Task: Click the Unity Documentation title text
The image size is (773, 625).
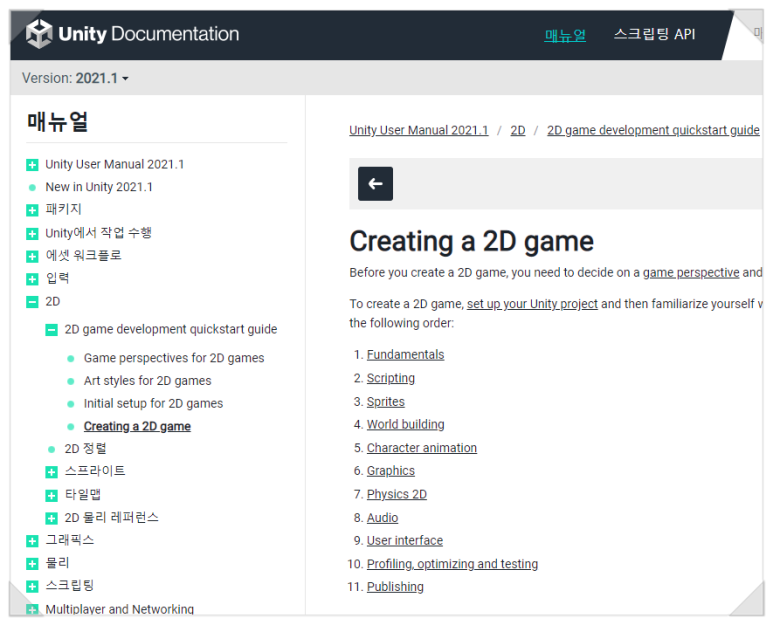Action: click(x=148, y=34)
